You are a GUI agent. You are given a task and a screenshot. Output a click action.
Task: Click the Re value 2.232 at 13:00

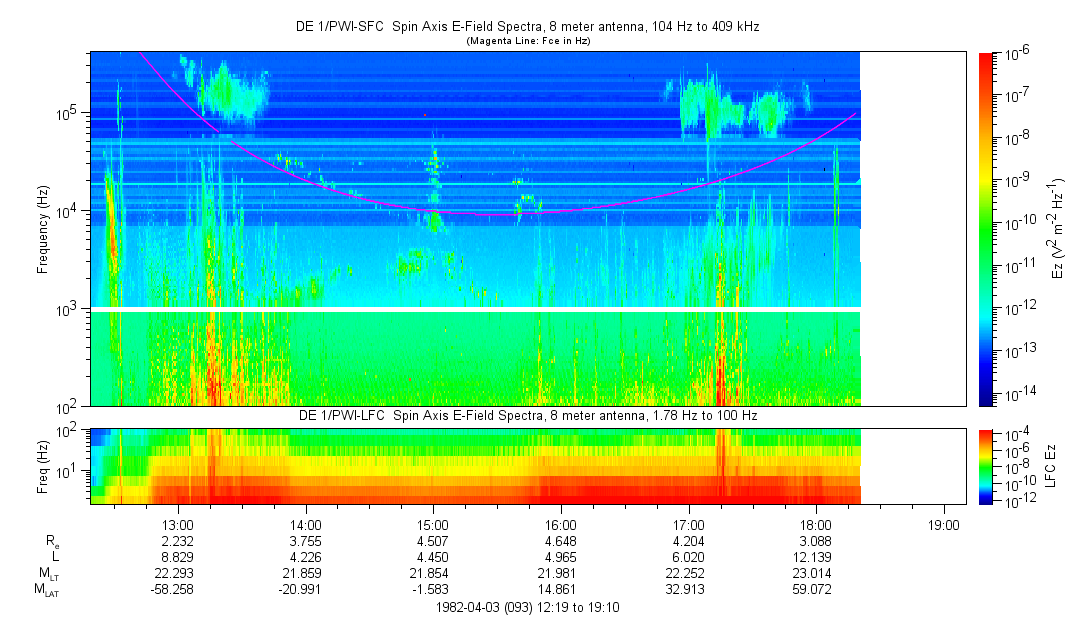point(177,541)
